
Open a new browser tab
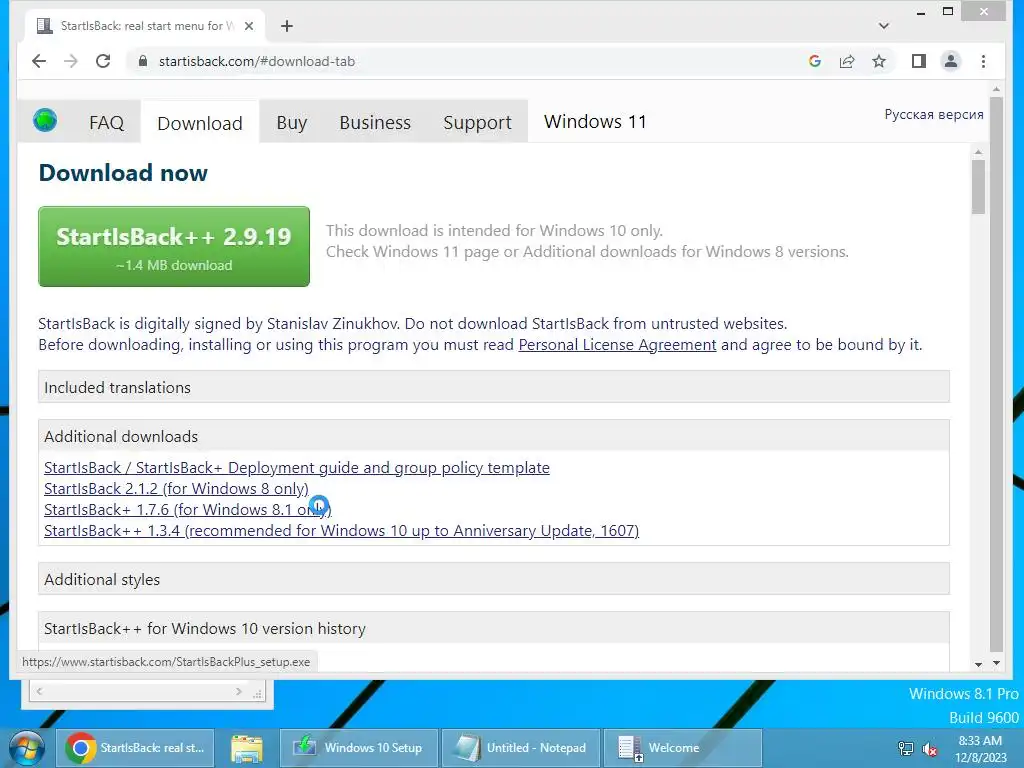pyautogui.click(x=287, y=26)
